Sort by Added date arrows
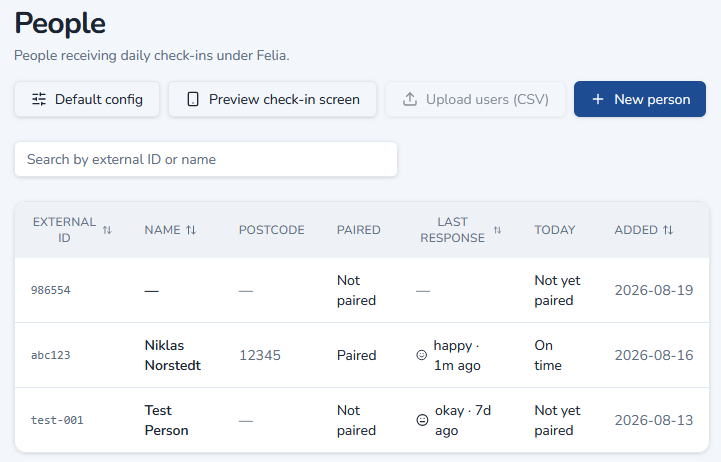721x462 pixels. point(668,230)
